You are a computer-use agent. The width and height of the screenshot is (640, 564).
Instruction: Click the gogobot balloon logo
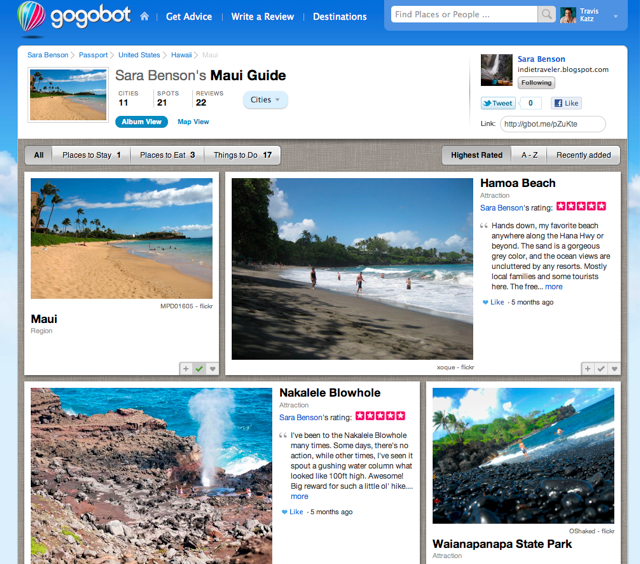point(31,17)
